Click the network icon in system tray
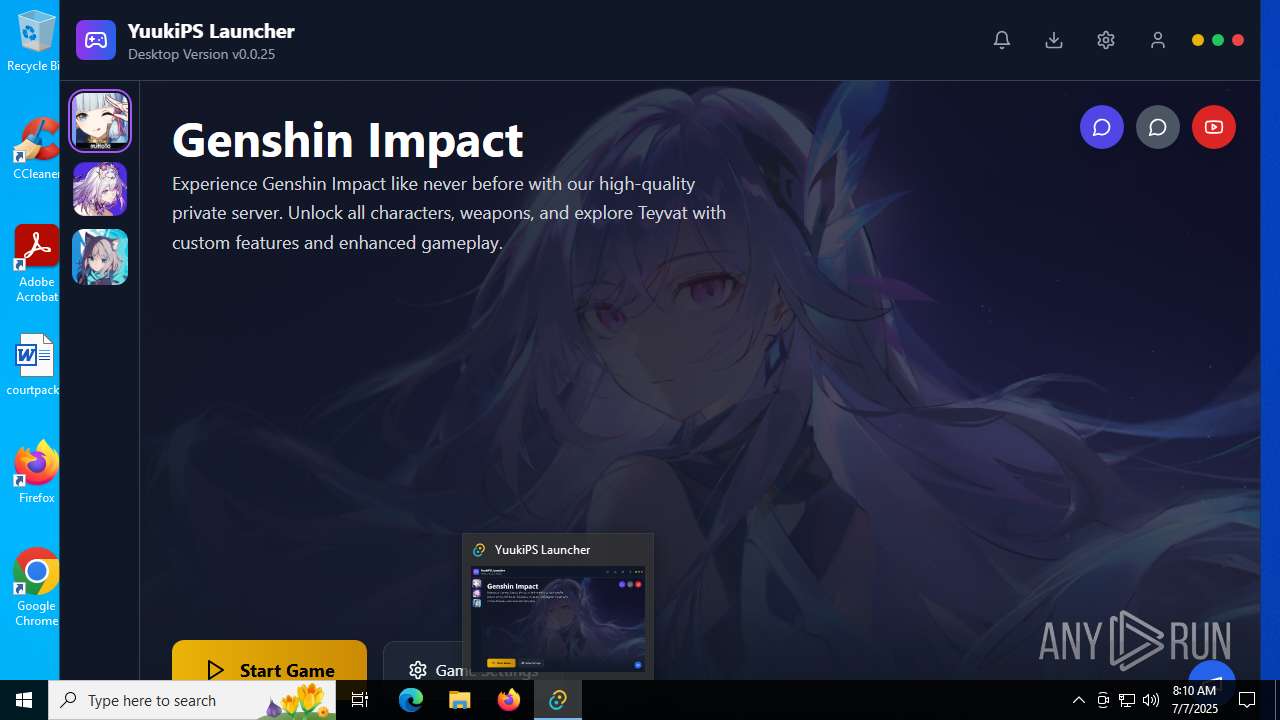The image size is (1280, 720). (1127, 700)
